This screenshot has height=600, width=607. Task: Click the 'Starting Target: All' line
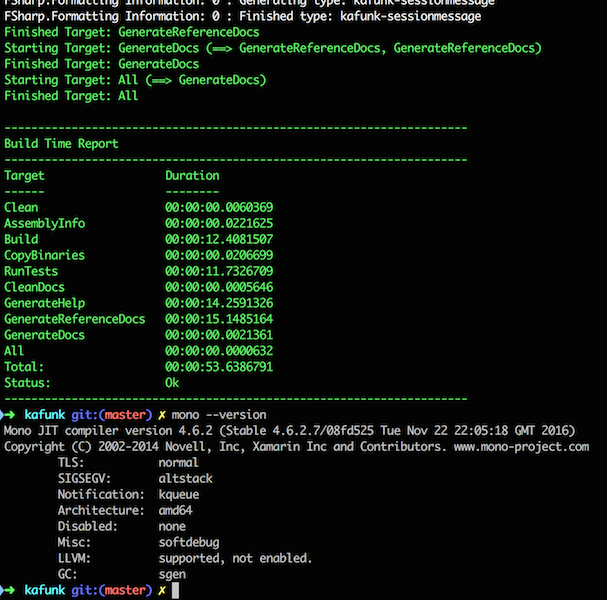coord(135,80)
